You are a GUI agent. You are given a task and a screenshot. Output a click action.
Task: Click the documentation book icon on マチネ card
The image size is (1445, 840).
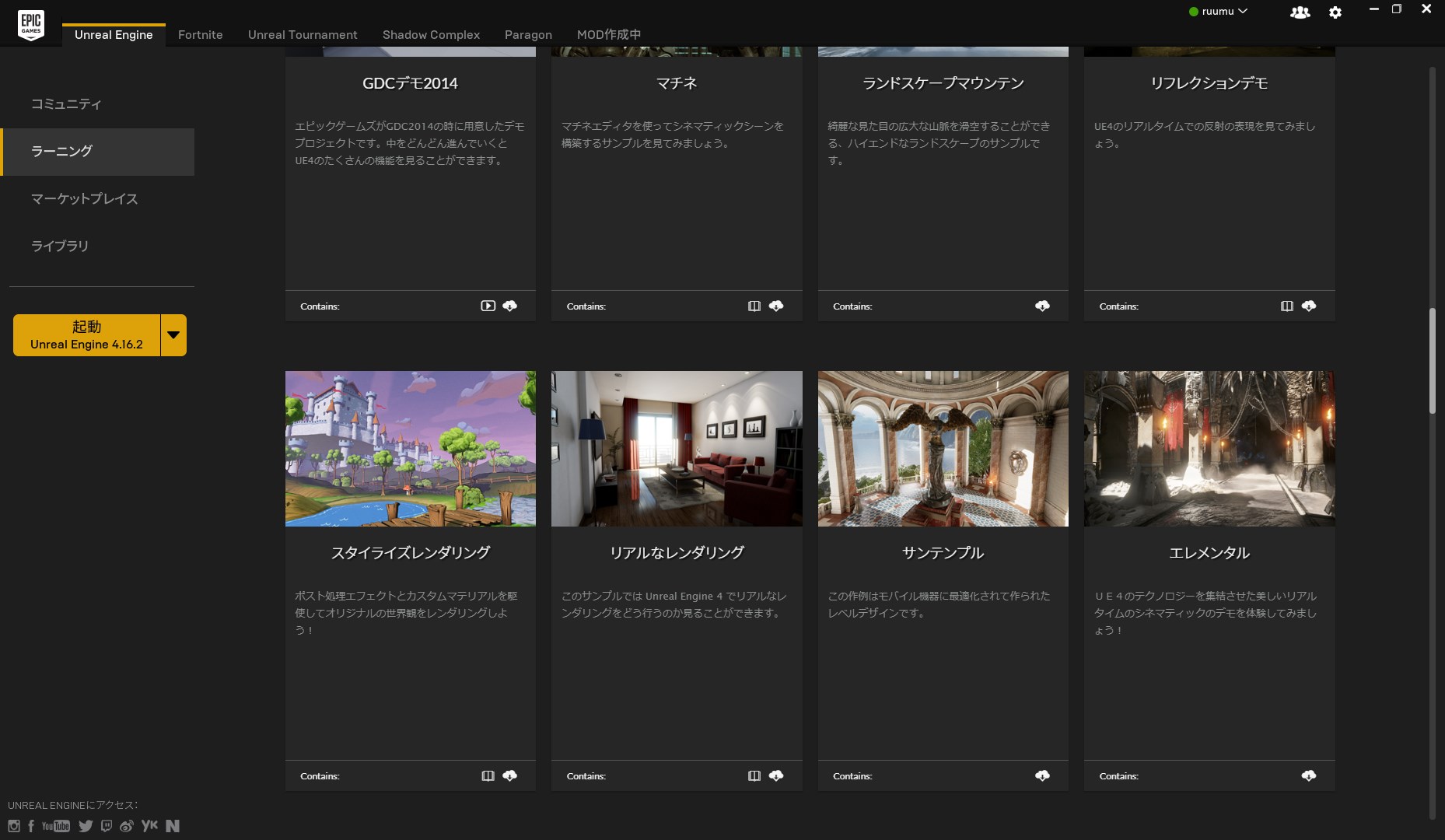click(754, 306)
